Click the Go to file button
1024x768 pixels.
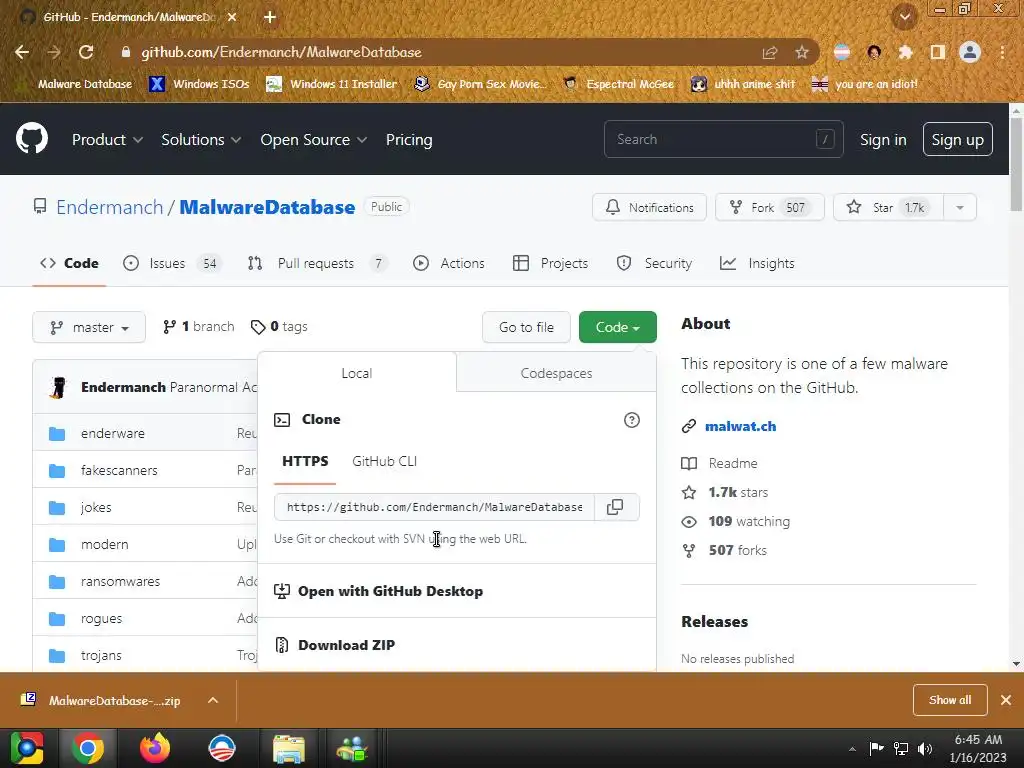[x=526, y=327]
